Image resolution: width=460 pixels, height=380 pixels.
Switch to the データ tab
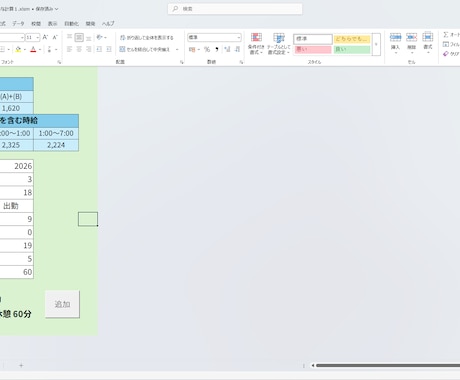18,23
